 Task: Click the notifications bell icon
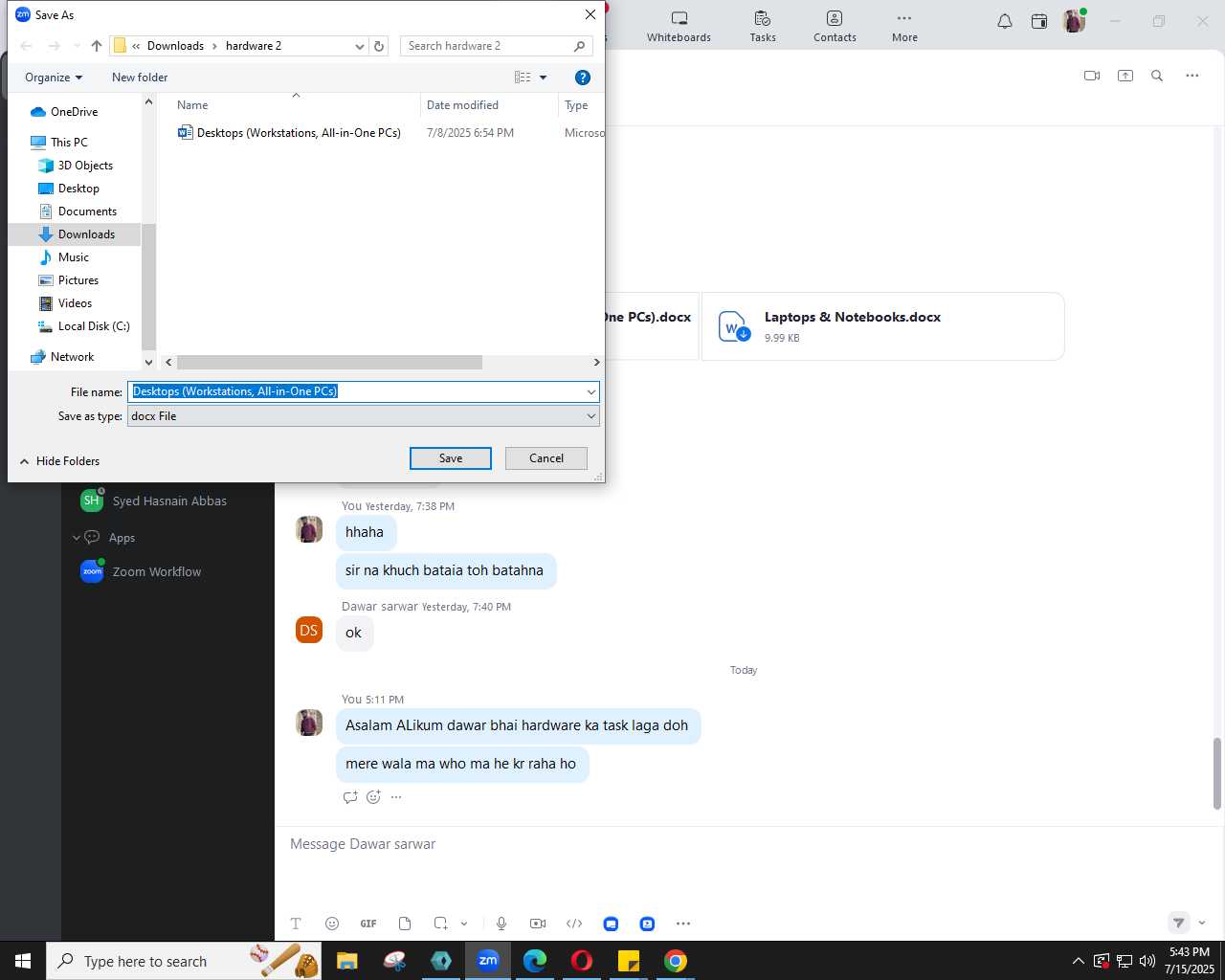[1005, 21]
